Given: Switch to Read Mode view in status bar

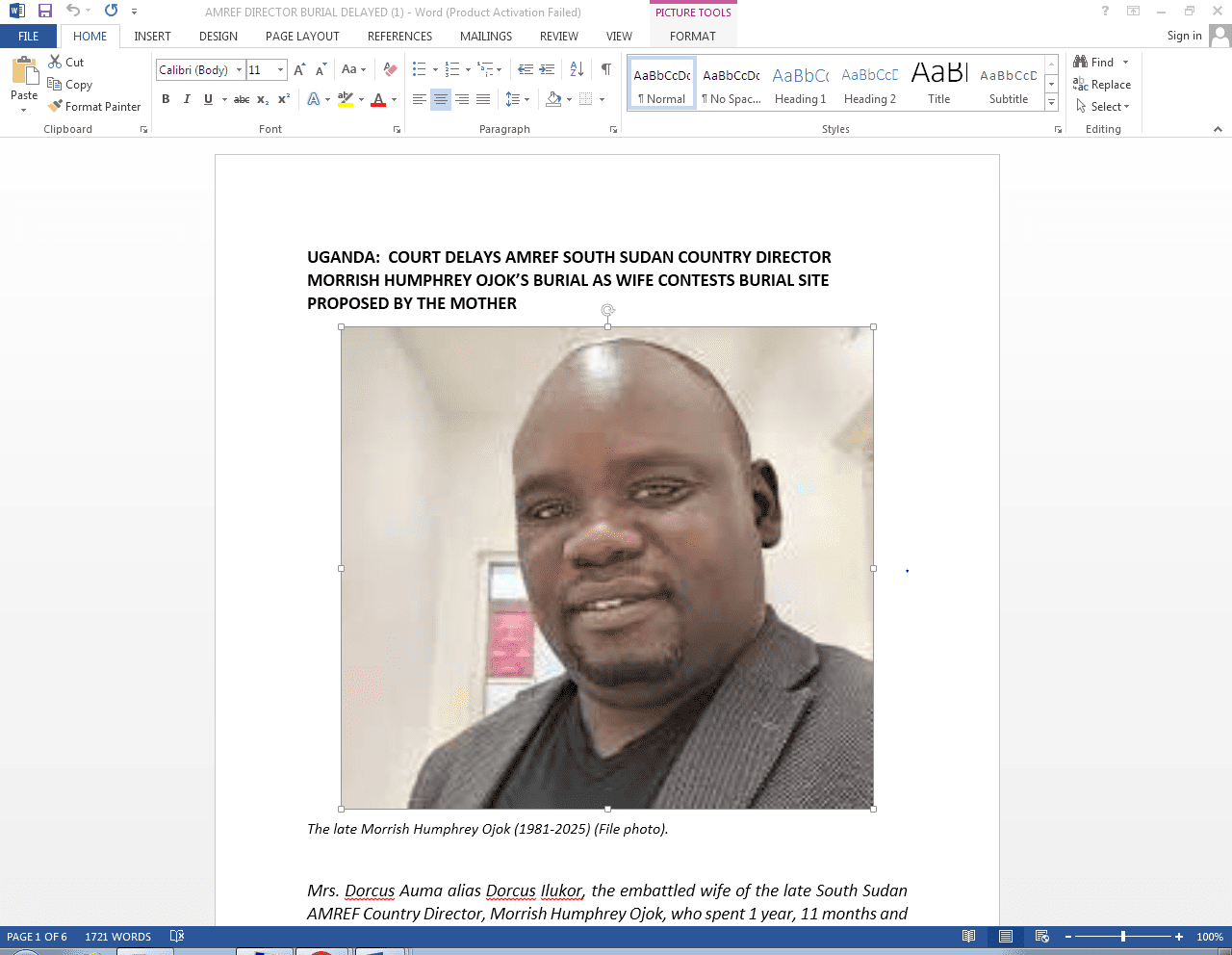Looking at the screenshot, I should 968,937.
